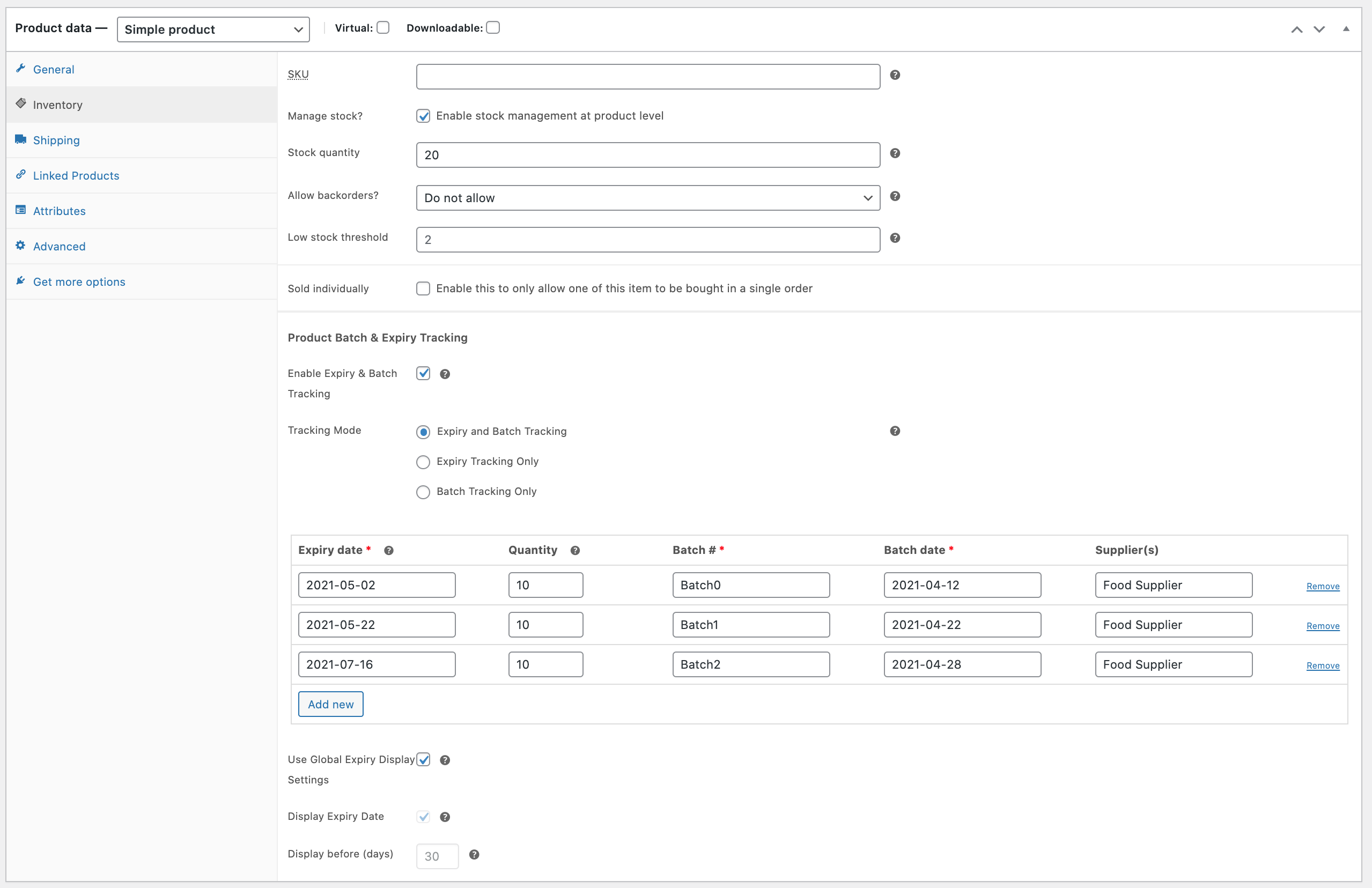The image size is (1372, 888).
Task: Enable the Virtual product checkbox
Action: click(383, 27)
